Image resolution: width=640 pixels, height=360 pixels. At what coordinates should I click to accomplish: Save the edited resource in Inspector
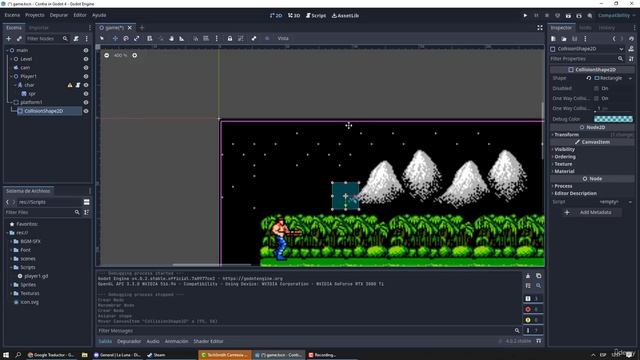point(575,39)
